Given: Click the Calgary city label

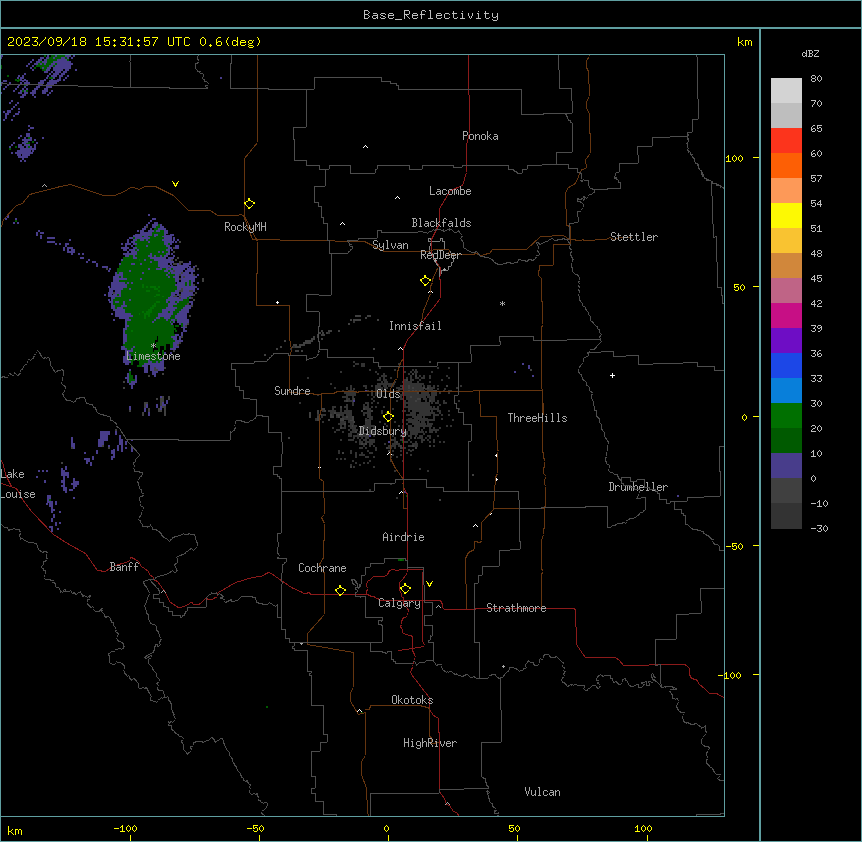Looking at the screenshot, I should (x=400, y=603).
